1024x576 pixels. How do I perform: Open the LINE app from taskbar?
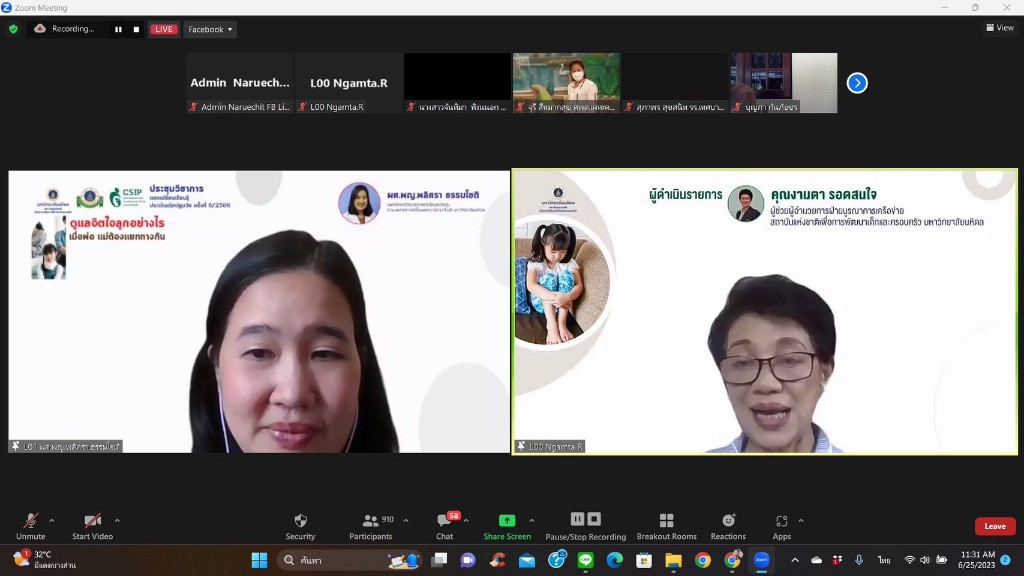[585, 560]
